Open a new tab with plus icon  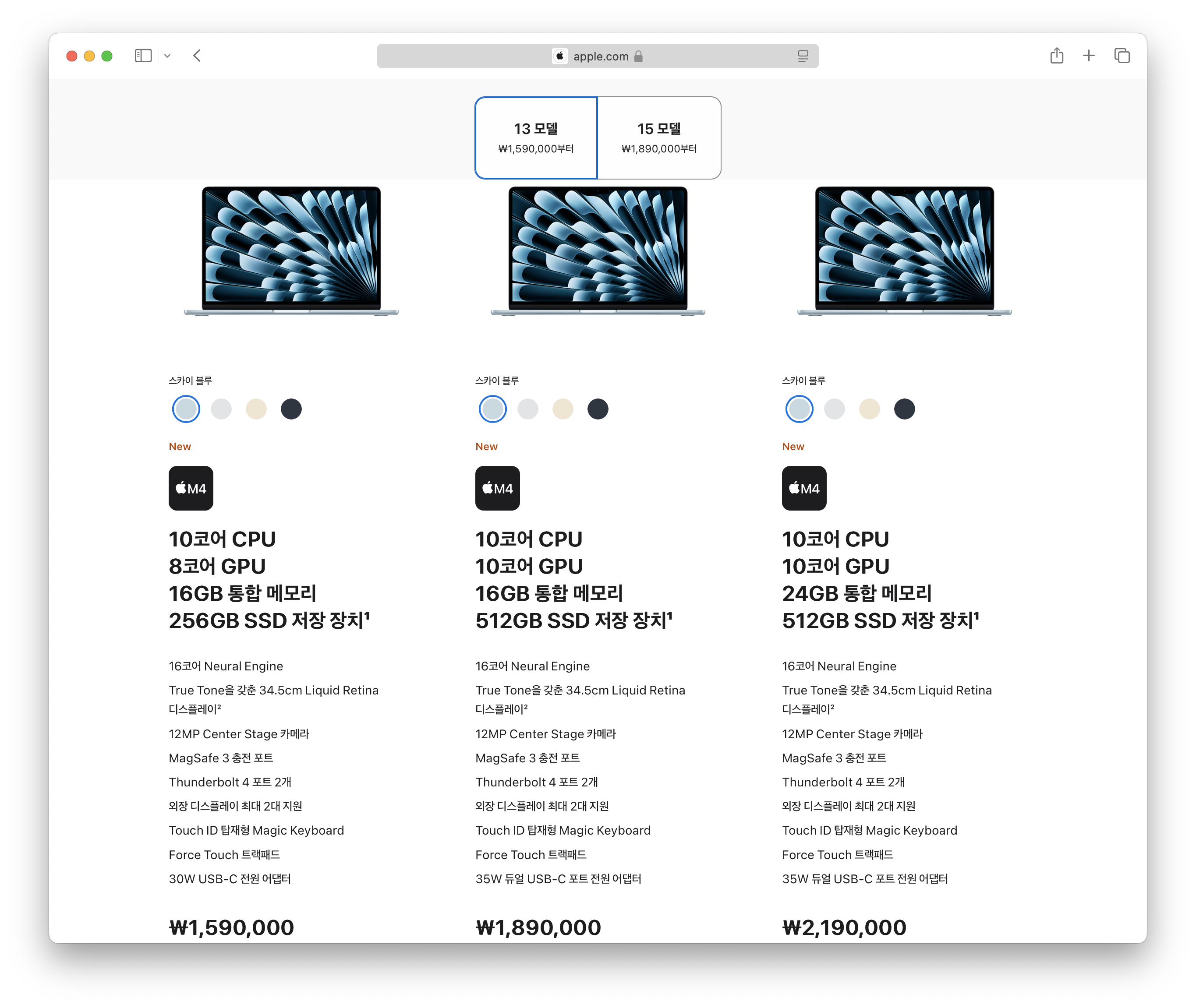pyautogui.click(x=1089, y=56)
